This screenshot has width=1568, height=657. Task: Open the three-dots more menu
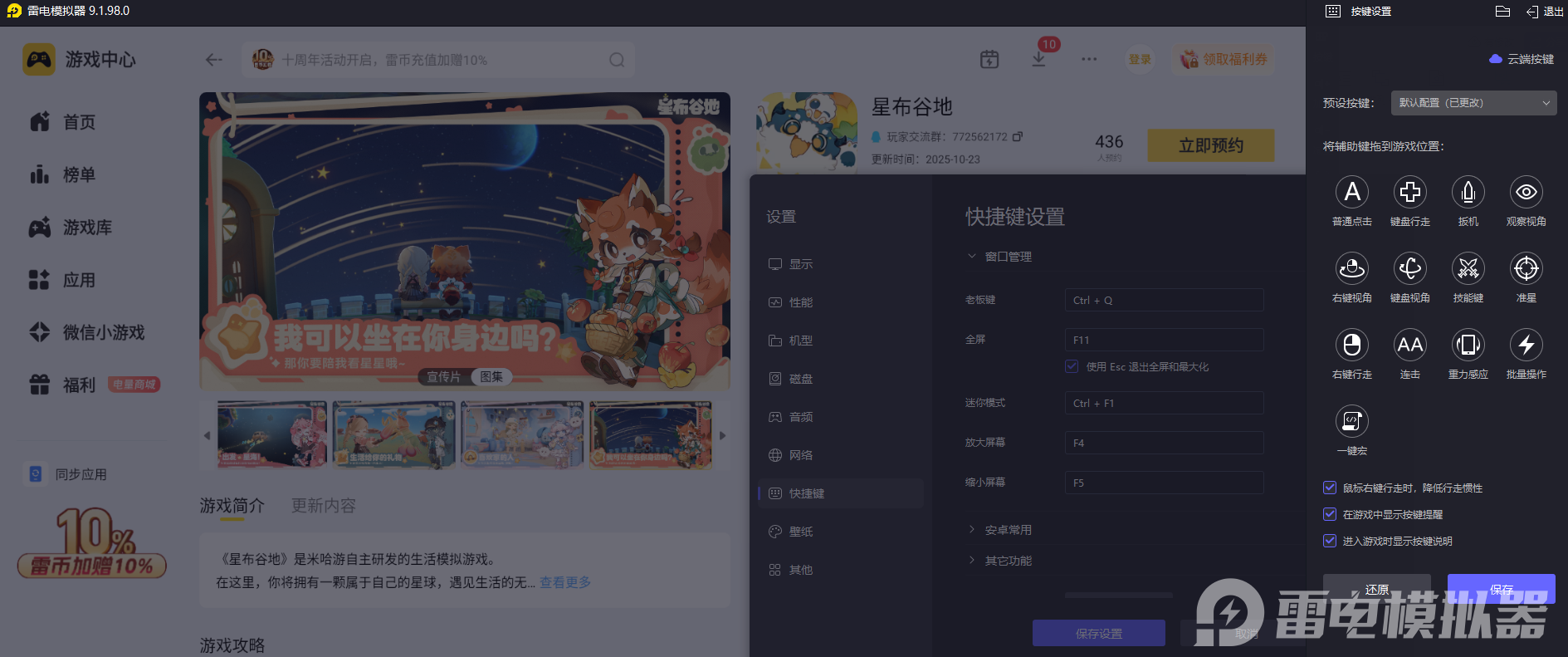coord(1089,59)
